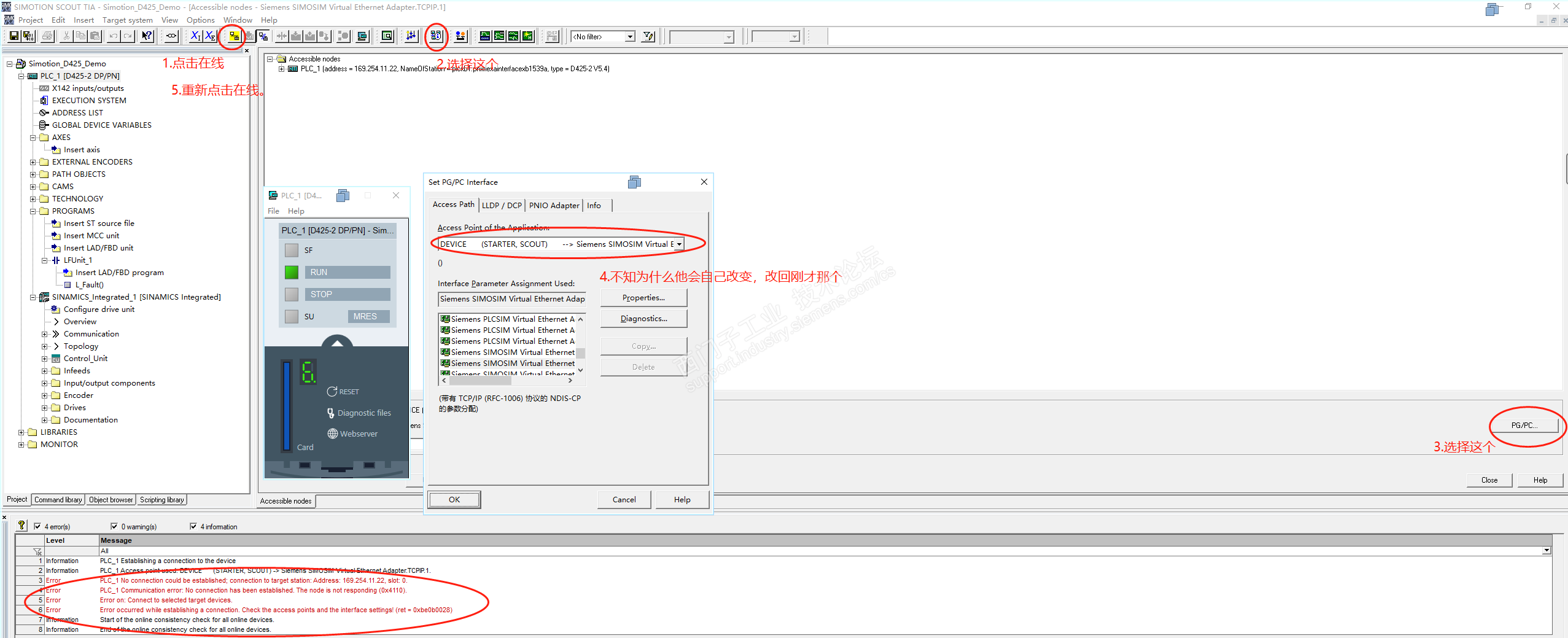The width and height of the screenshot is (1568, 638).
Task: Select first Siemens PLCSIM Virtual Ethernet entry
Action: click(508, 319)
